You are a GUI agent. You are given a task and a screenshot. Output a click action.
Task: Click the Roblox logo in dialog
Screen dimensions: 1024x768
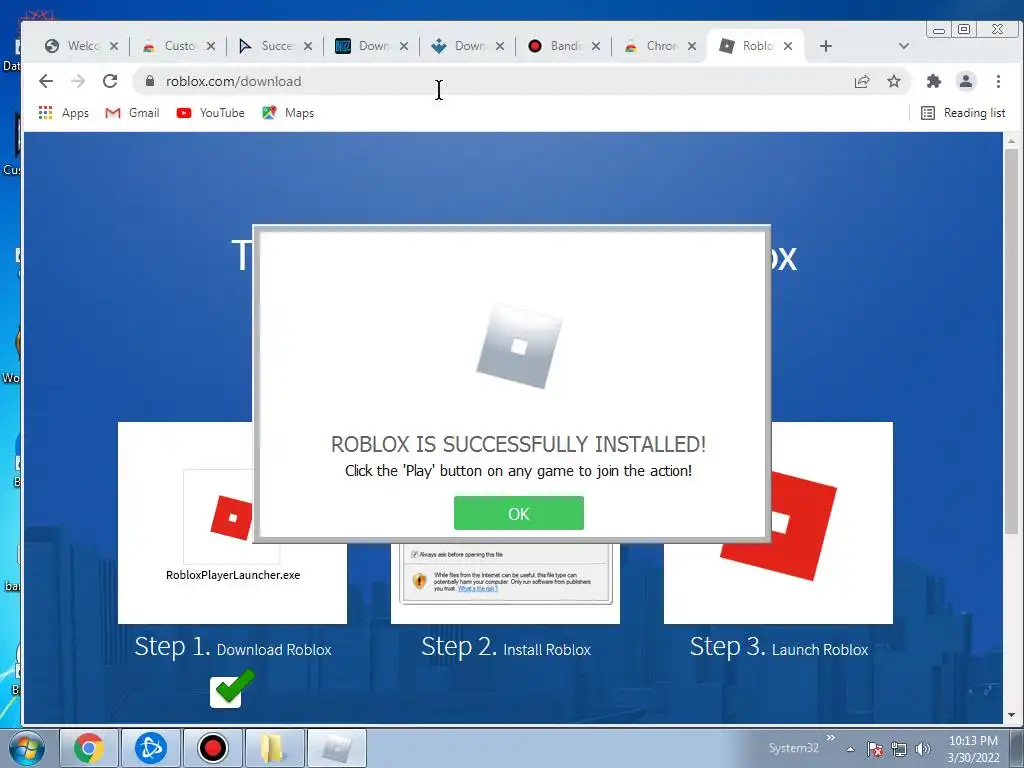(519, 346)
